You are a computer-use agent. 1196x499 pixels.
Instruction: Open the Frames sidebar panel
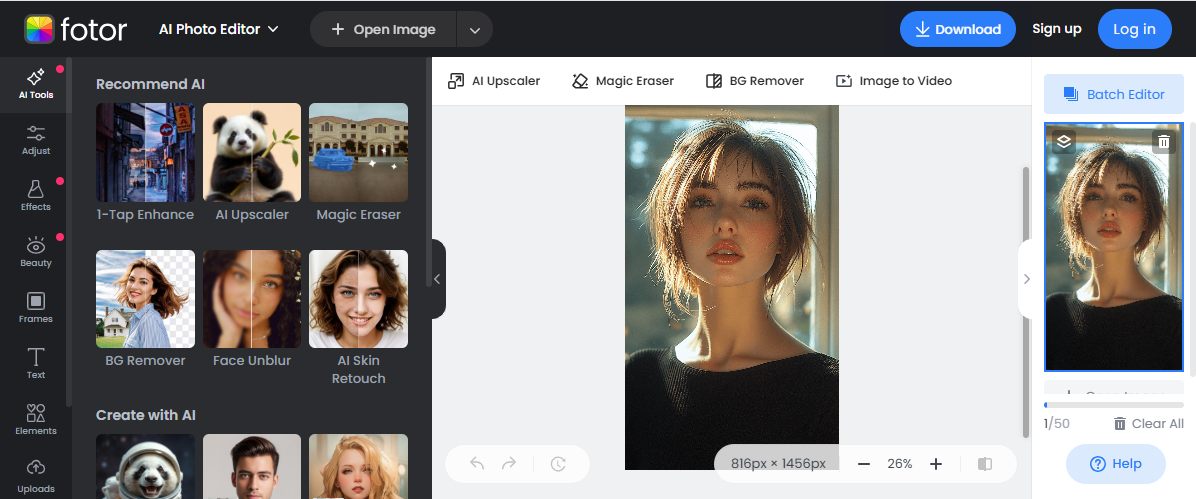(x=36, y=308)
